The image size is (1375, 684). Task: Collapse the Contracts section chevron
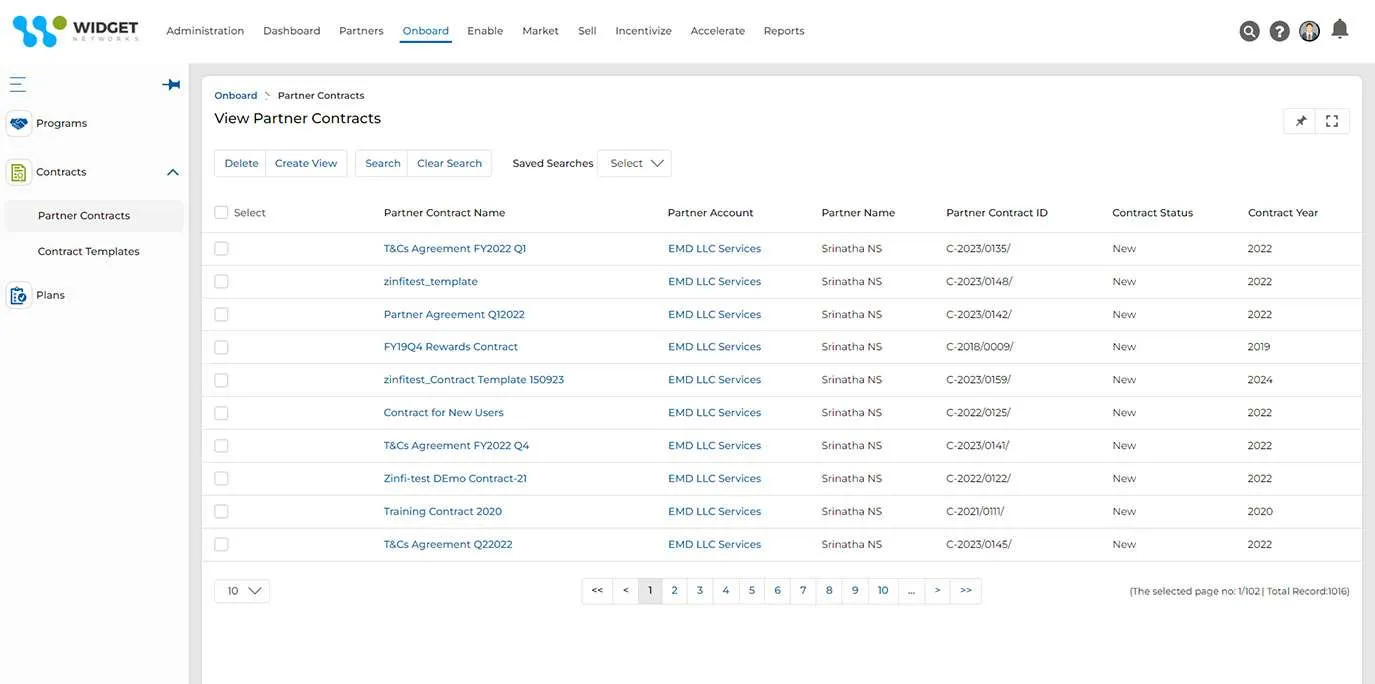[172, 172]
